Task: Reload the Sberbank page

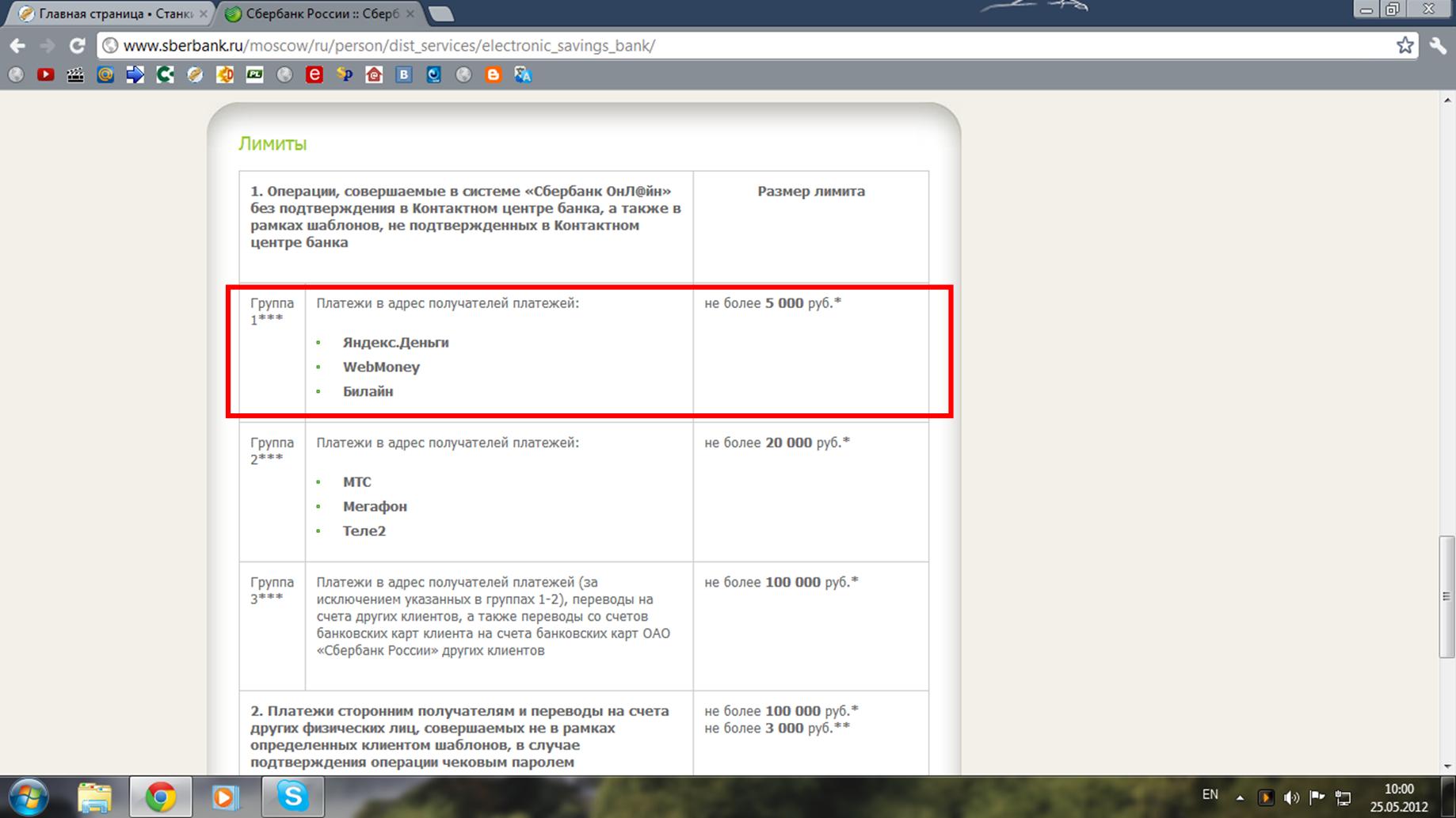Action: tap(77, 46)
